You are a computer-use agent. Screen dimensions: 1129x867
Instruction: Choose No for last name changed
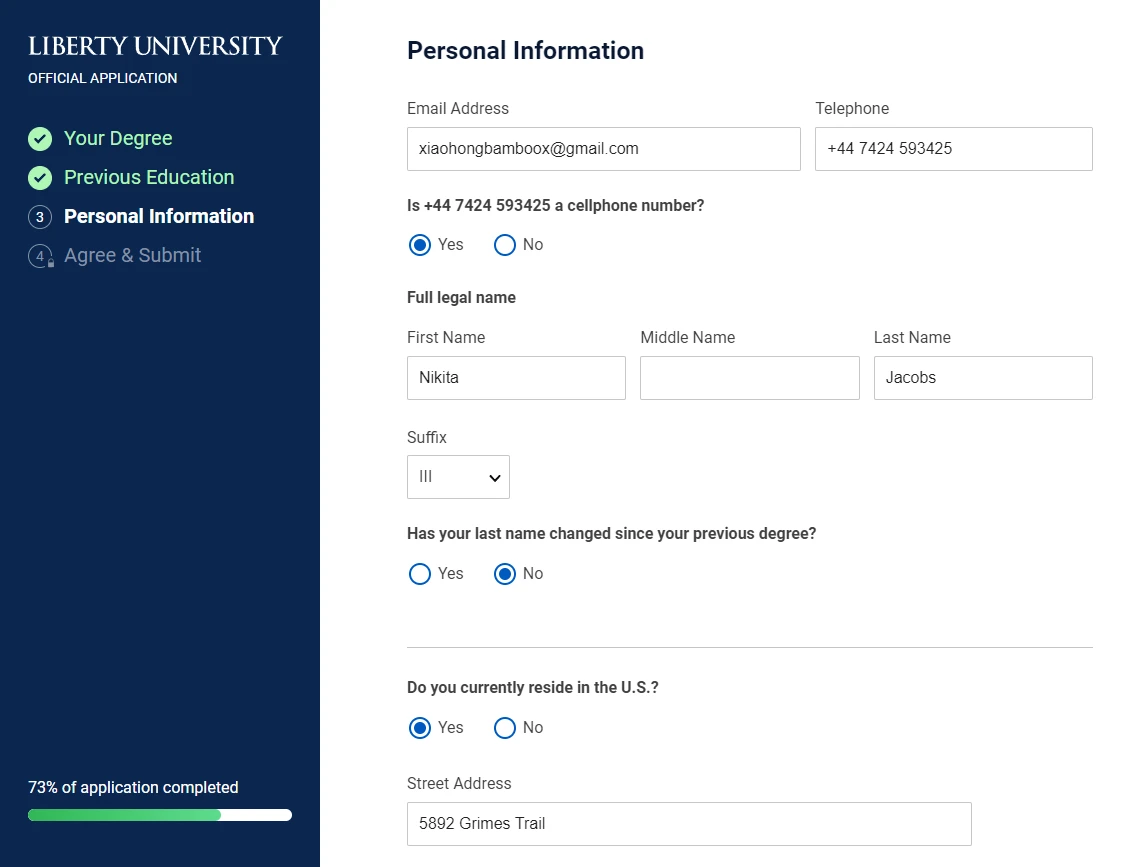[x=505, y=574]
